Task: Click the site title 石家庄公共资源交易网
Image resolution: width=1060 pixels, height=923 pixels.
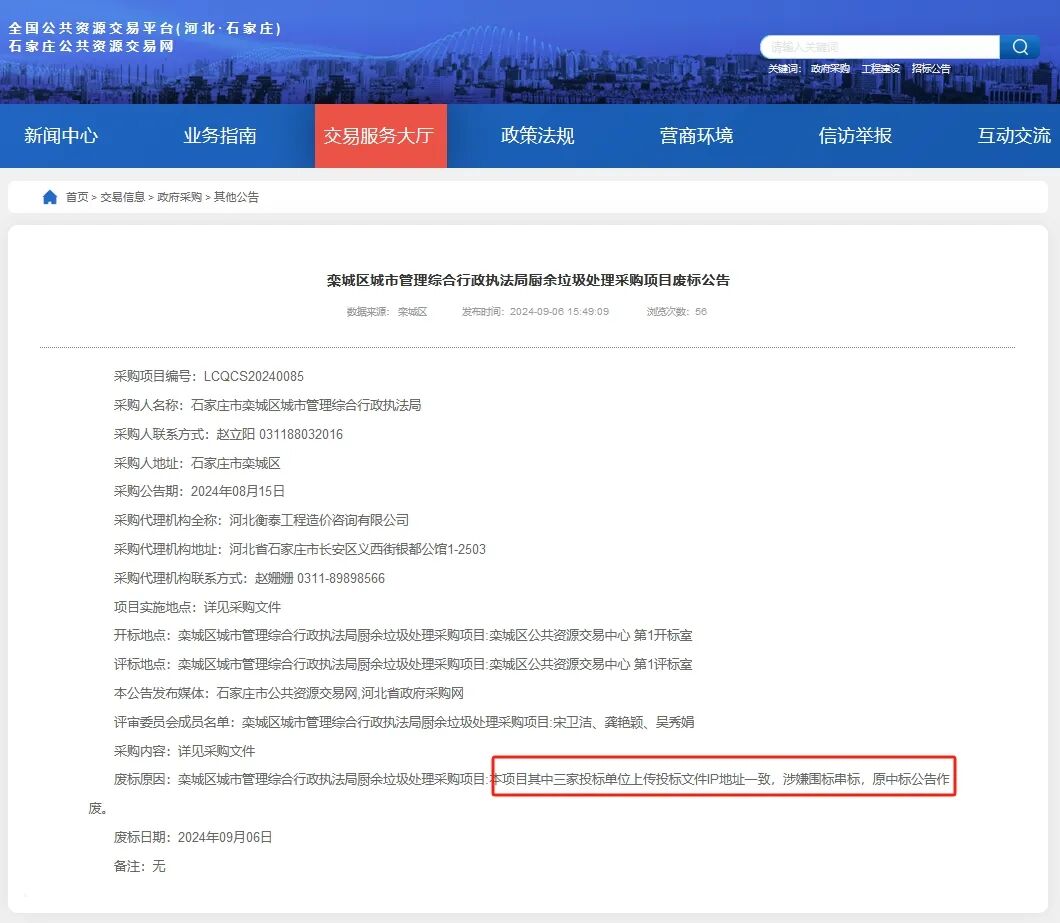Action: coord(91,46)
